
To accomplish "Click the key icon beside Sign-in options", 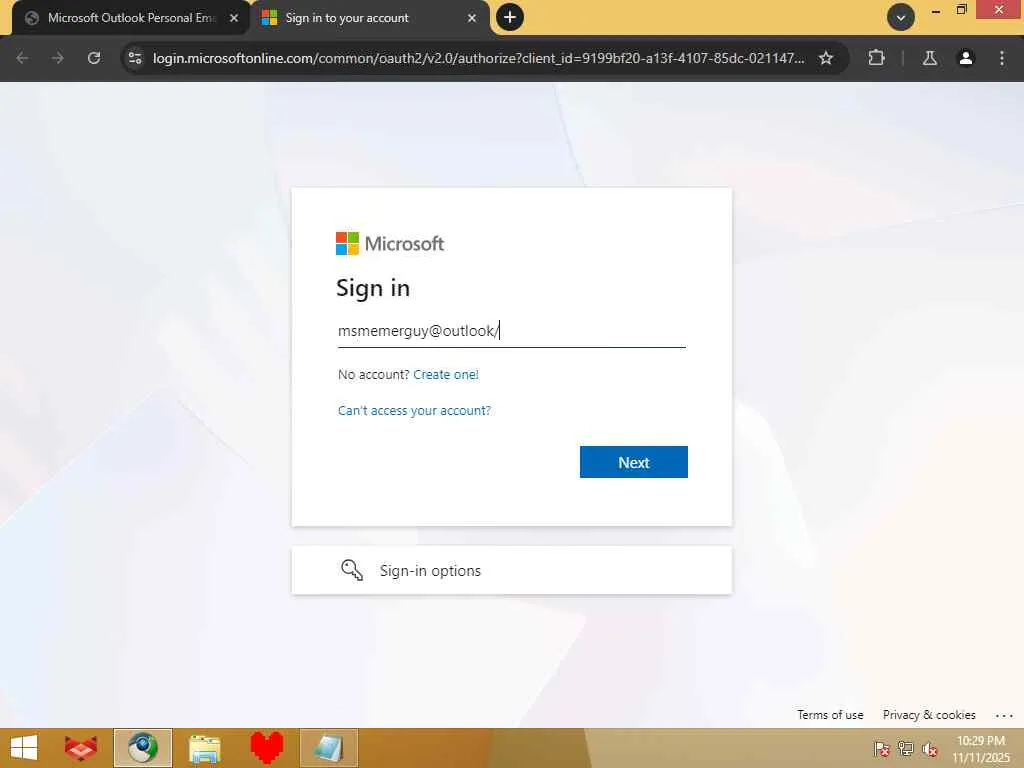I will (352, 570).
